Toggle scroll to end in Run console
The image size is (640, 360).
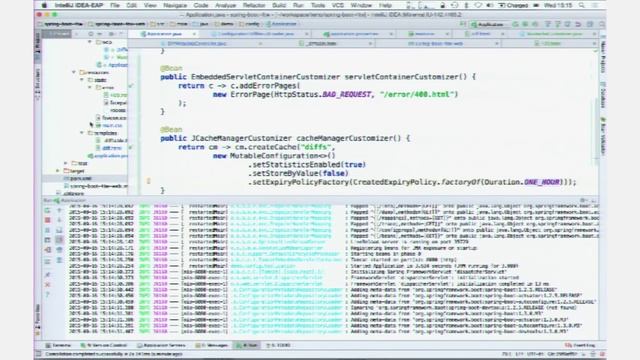(x=59, y=240)
